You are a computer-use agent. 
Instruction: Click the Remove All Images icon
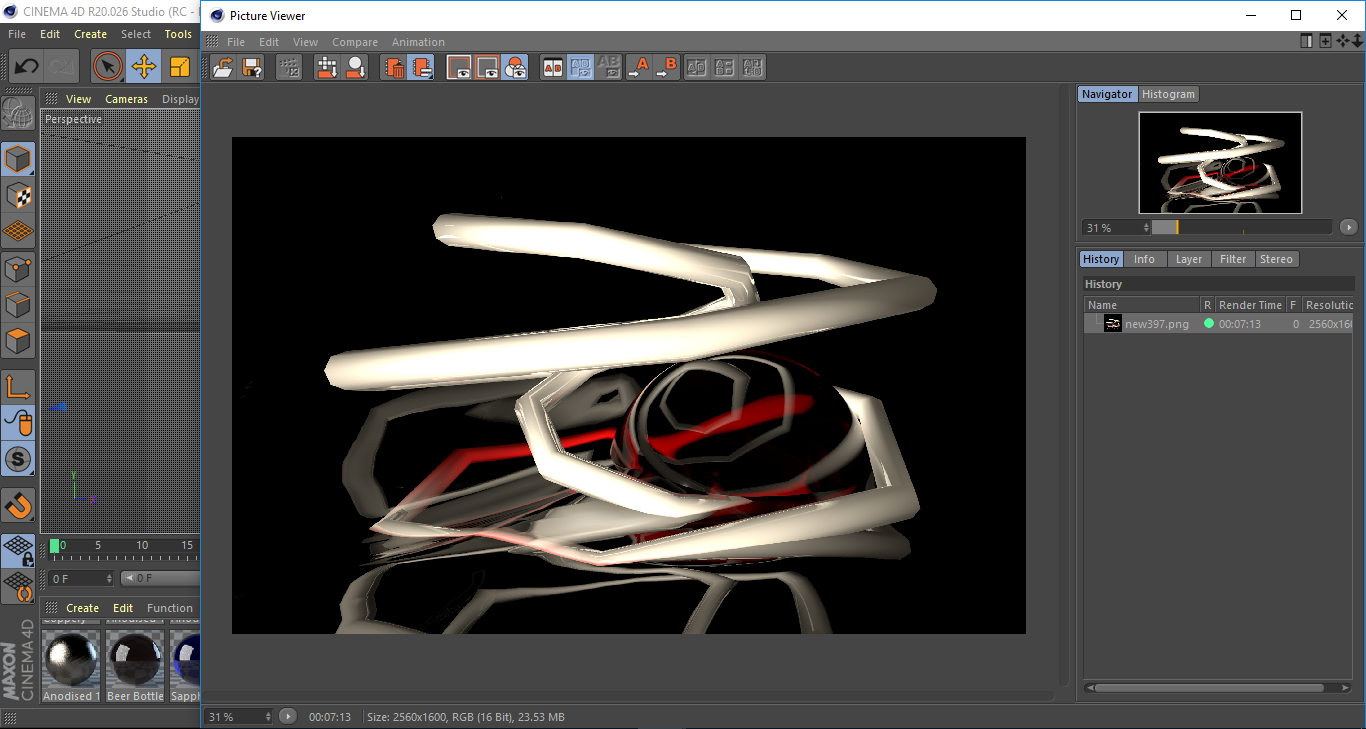pyautogui.click(x=422, y=68)
